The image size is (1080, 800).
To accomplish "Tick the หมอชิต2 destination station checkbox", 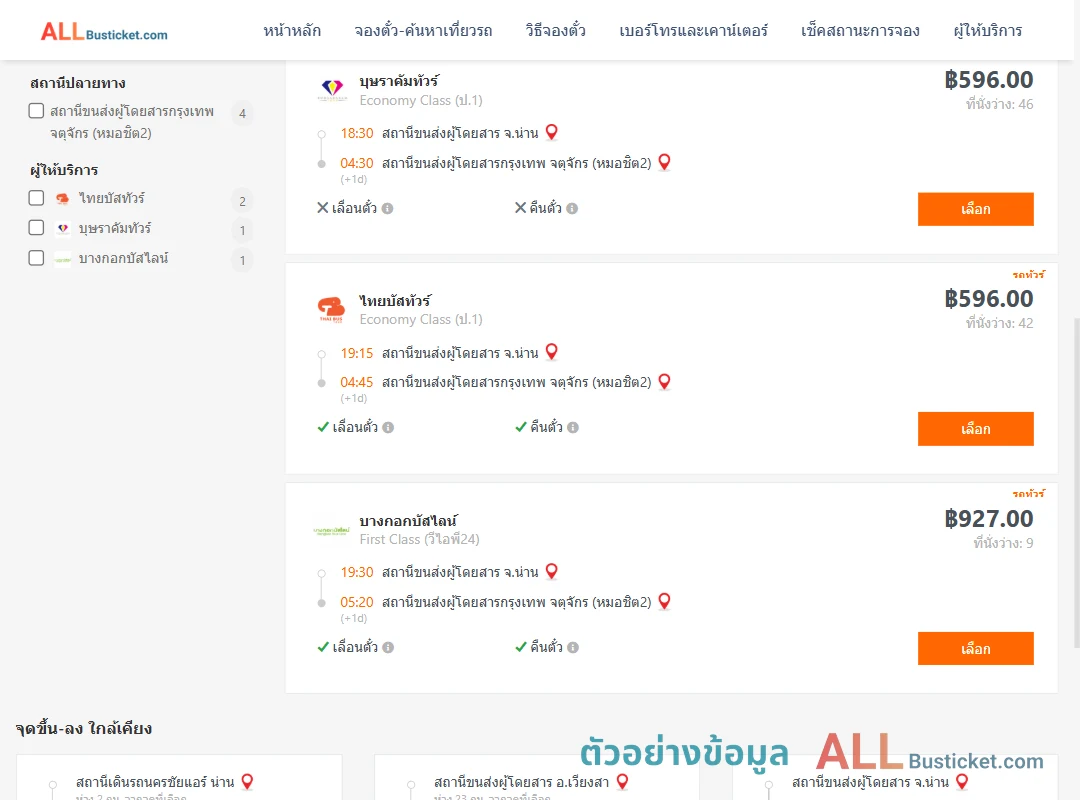I will pos(37,111).
